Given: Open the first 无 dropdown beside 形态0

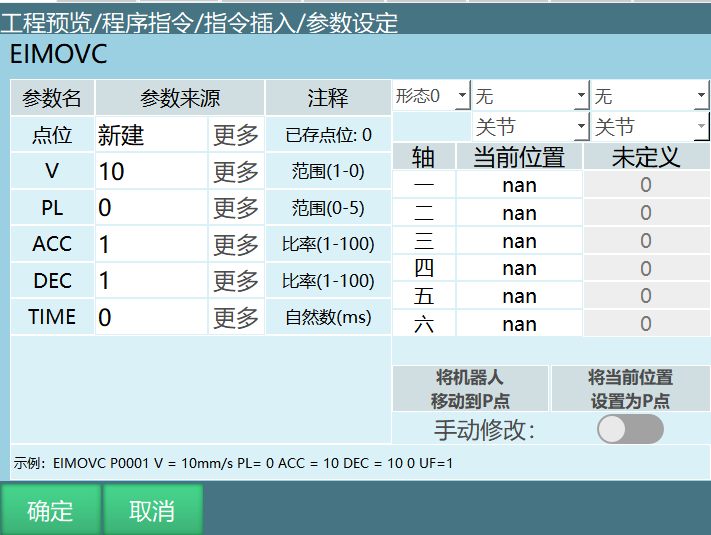Looking at the screenshot, I should click(531, 96).
